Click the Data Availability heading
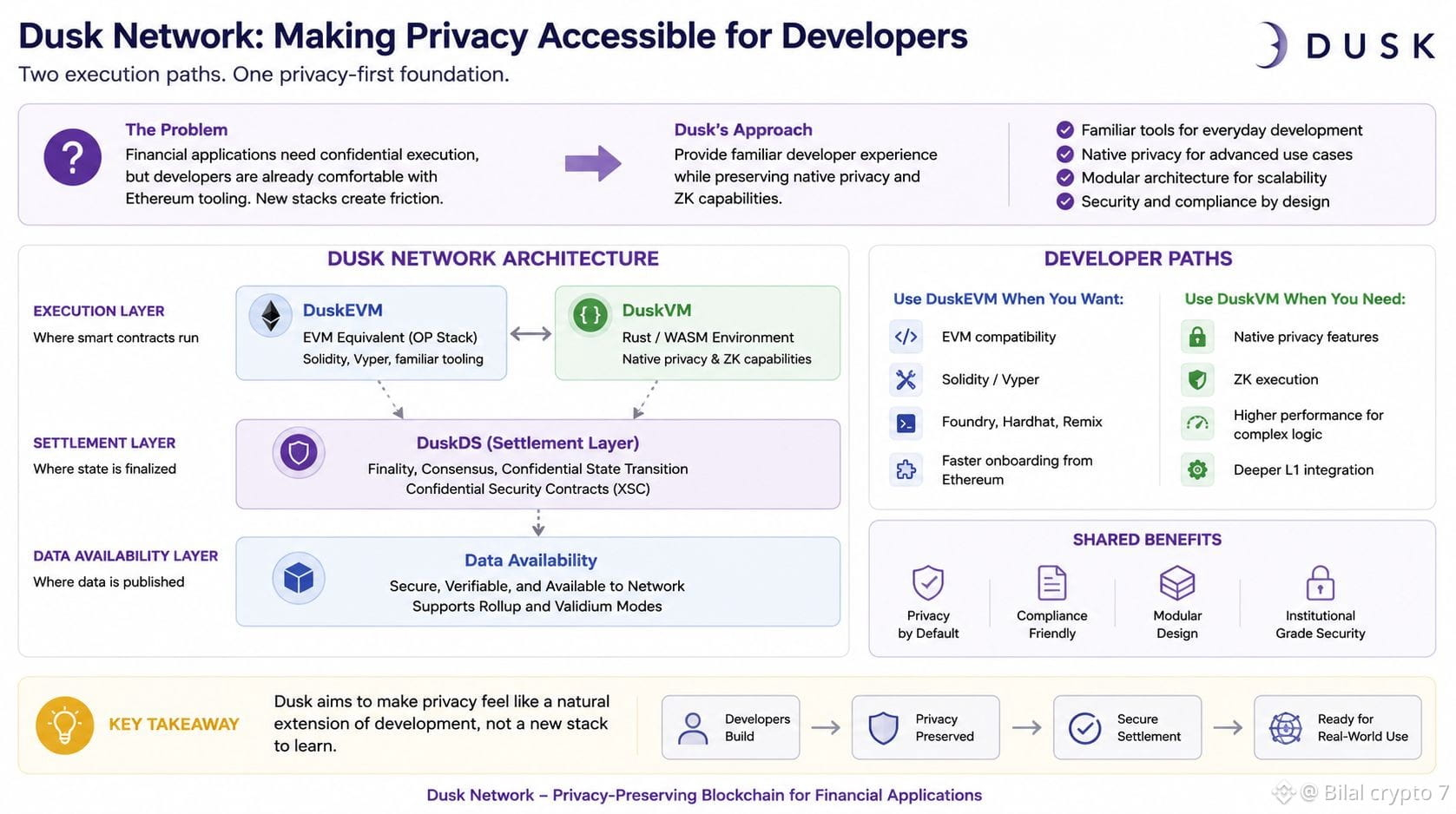This screenshot has height=814, width=1456. [530, 560]
